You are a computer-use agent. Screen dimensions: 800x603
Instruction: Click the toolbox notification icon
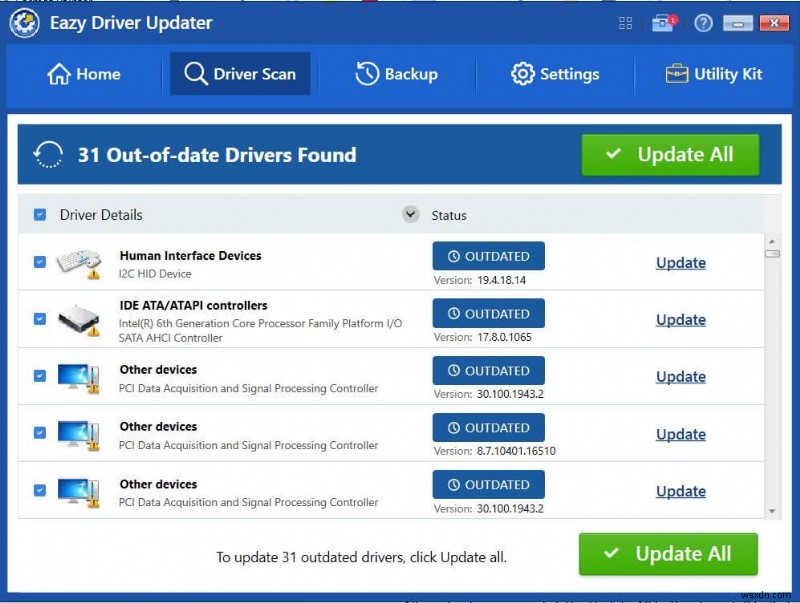[663, 22]
